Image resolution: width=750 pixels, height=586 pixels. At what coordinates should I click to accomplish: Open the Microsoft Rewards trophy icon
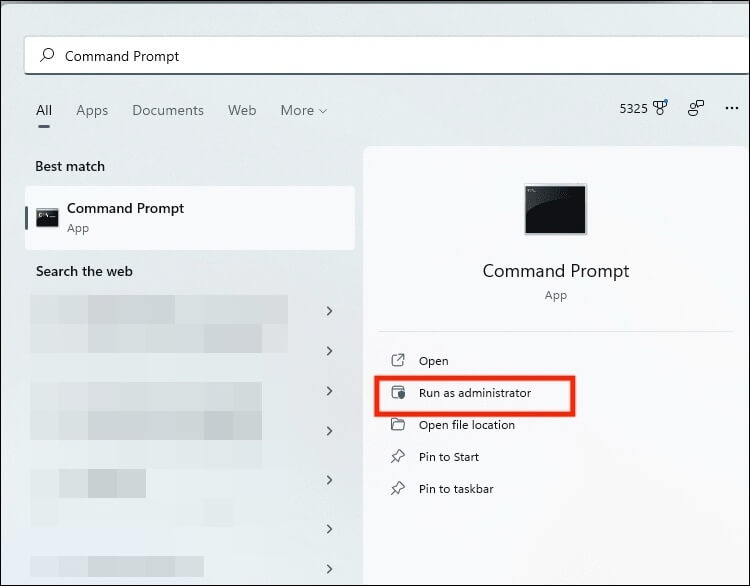(660, 108)
